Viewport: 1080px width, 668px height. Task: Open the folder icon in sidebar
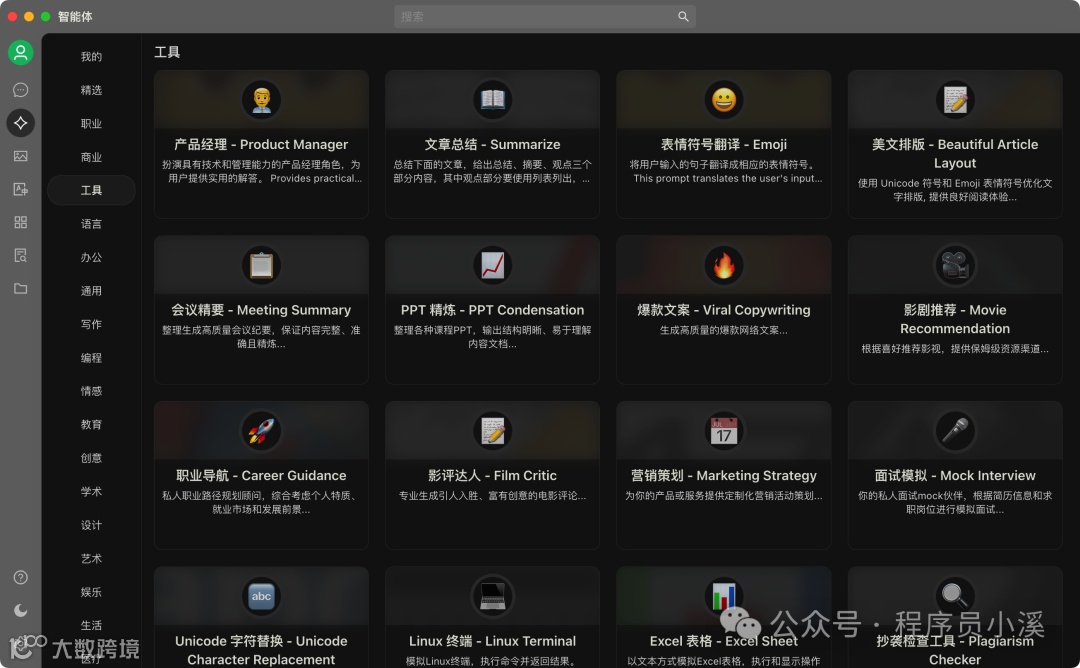tap(21, 289)
